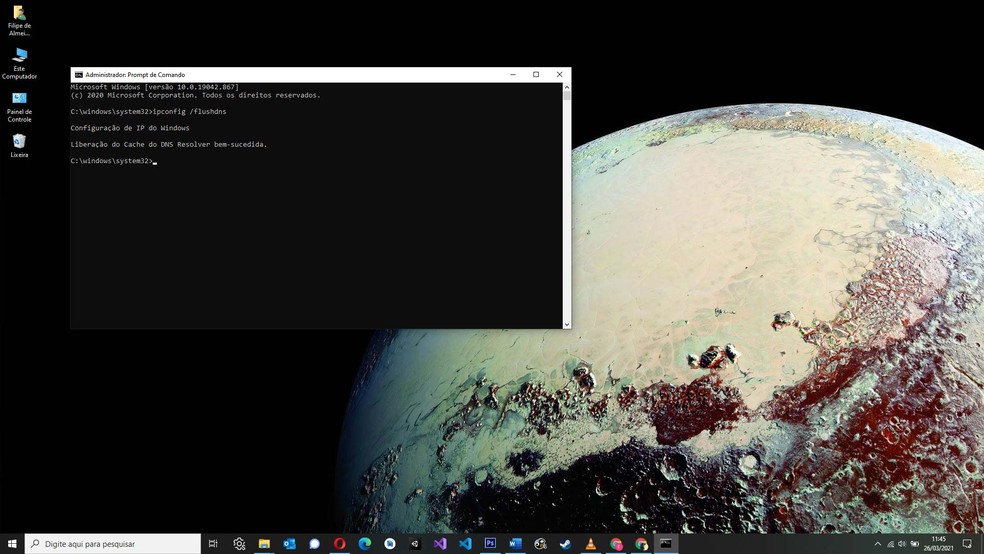This screenshot has height=554, width=984.
Task: Launch Photoshop from the taskbar
Action: tap(490, 543)
